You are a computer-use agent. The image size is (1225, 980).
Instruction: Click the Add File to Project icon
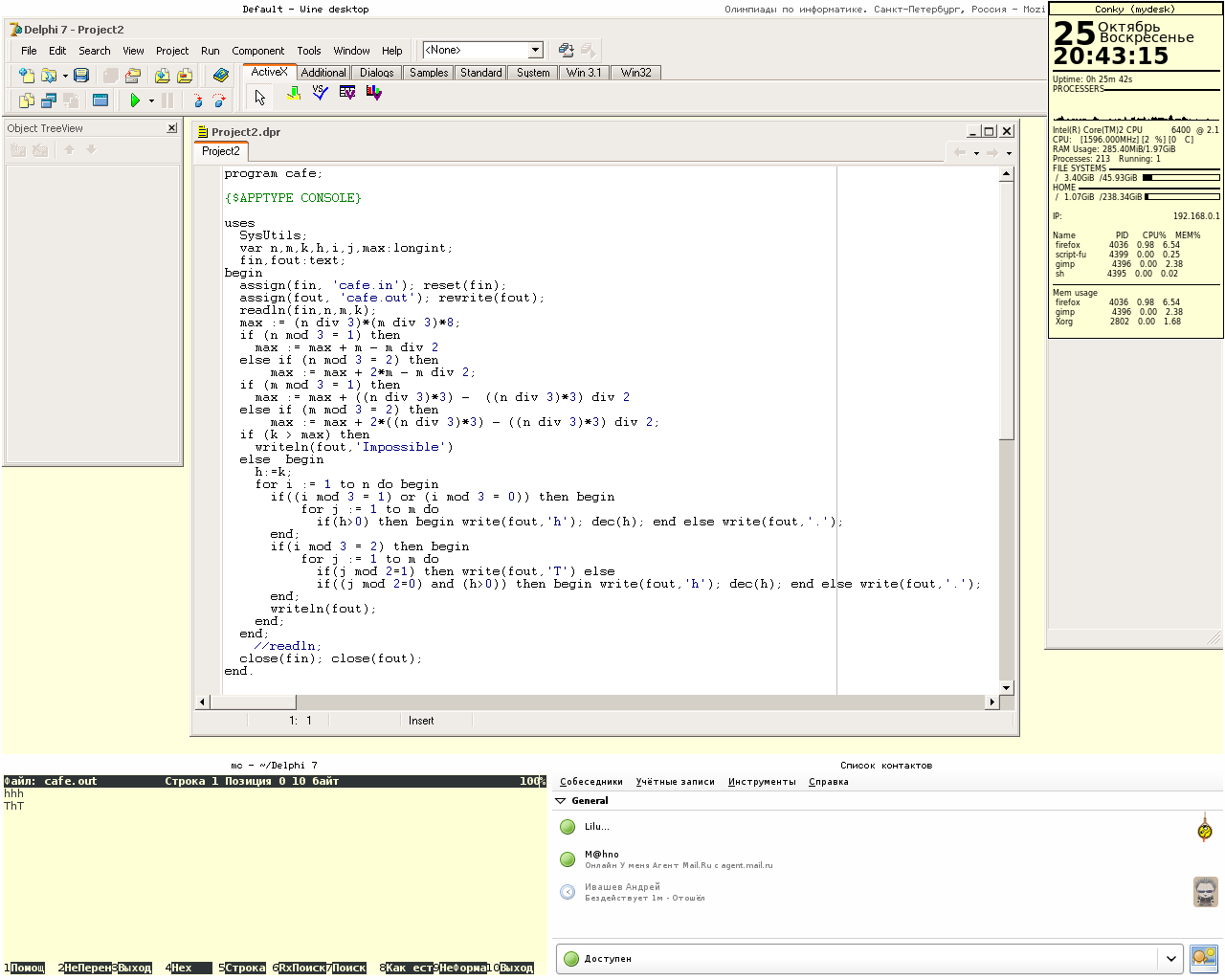tap(162, 76)
